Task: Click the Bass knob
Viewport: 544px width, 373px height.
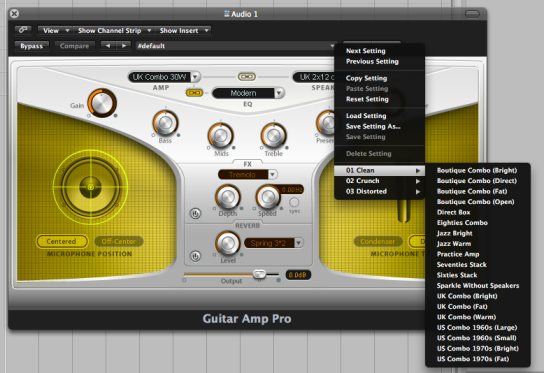Action: pos(165,123)
